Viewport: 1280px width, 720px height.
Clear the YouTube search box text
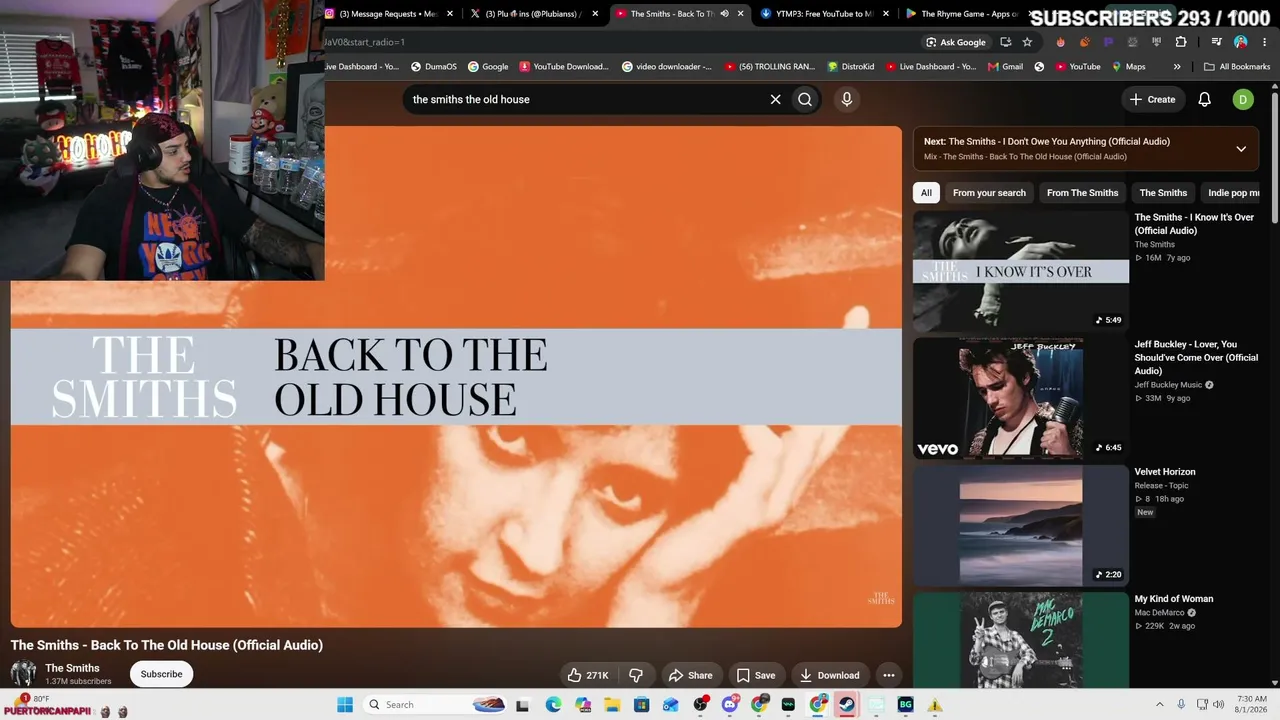775,99
